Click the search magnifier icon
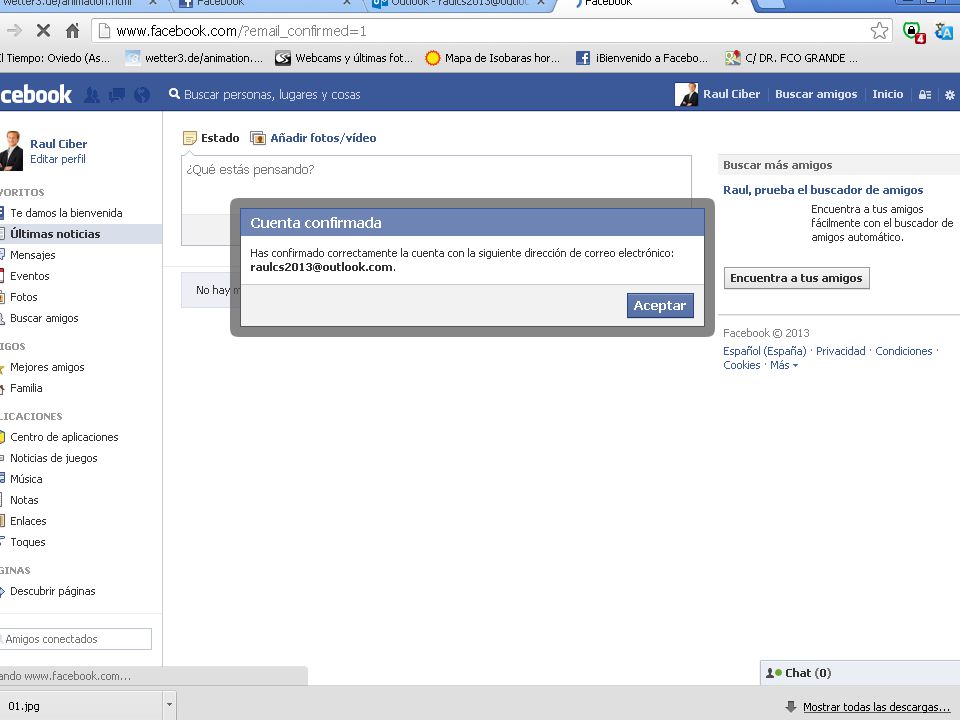 point(174,94)
